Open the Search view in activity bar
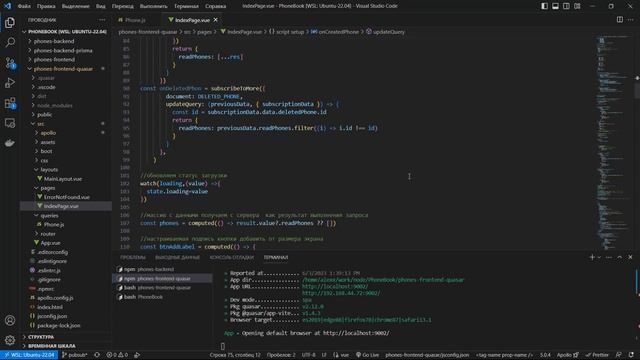 [x=10, y=42]
